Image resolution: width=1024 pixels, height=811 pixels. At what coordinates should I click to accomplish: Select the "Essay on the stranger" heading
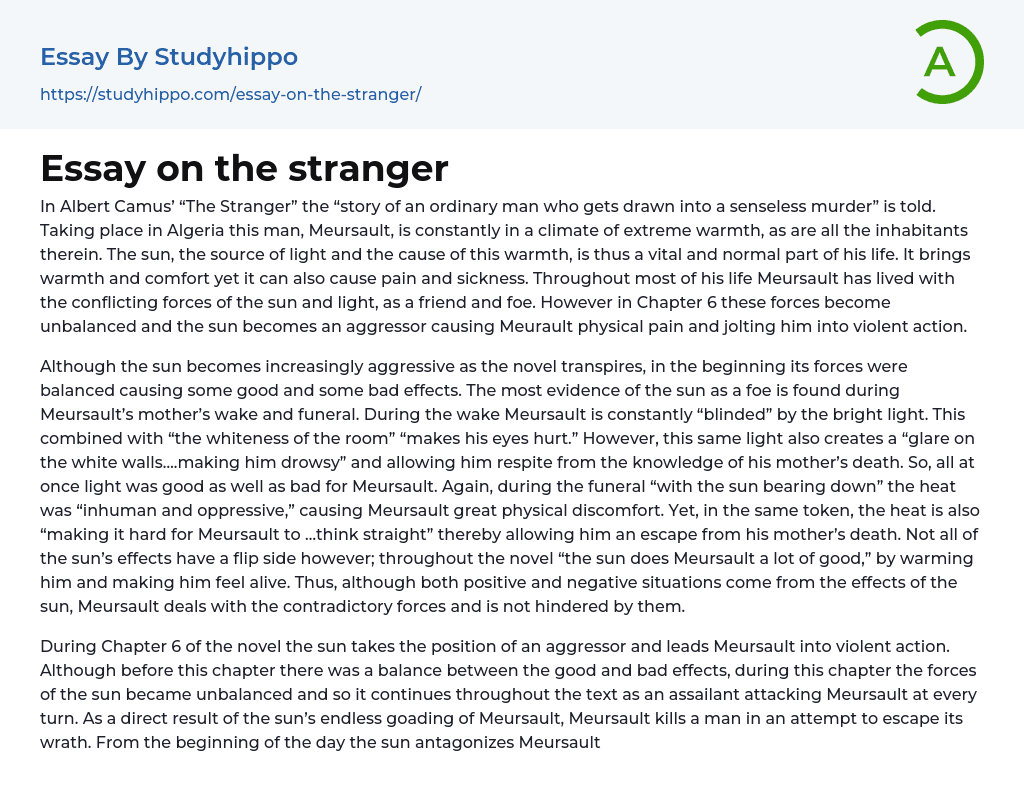(244, 167)
